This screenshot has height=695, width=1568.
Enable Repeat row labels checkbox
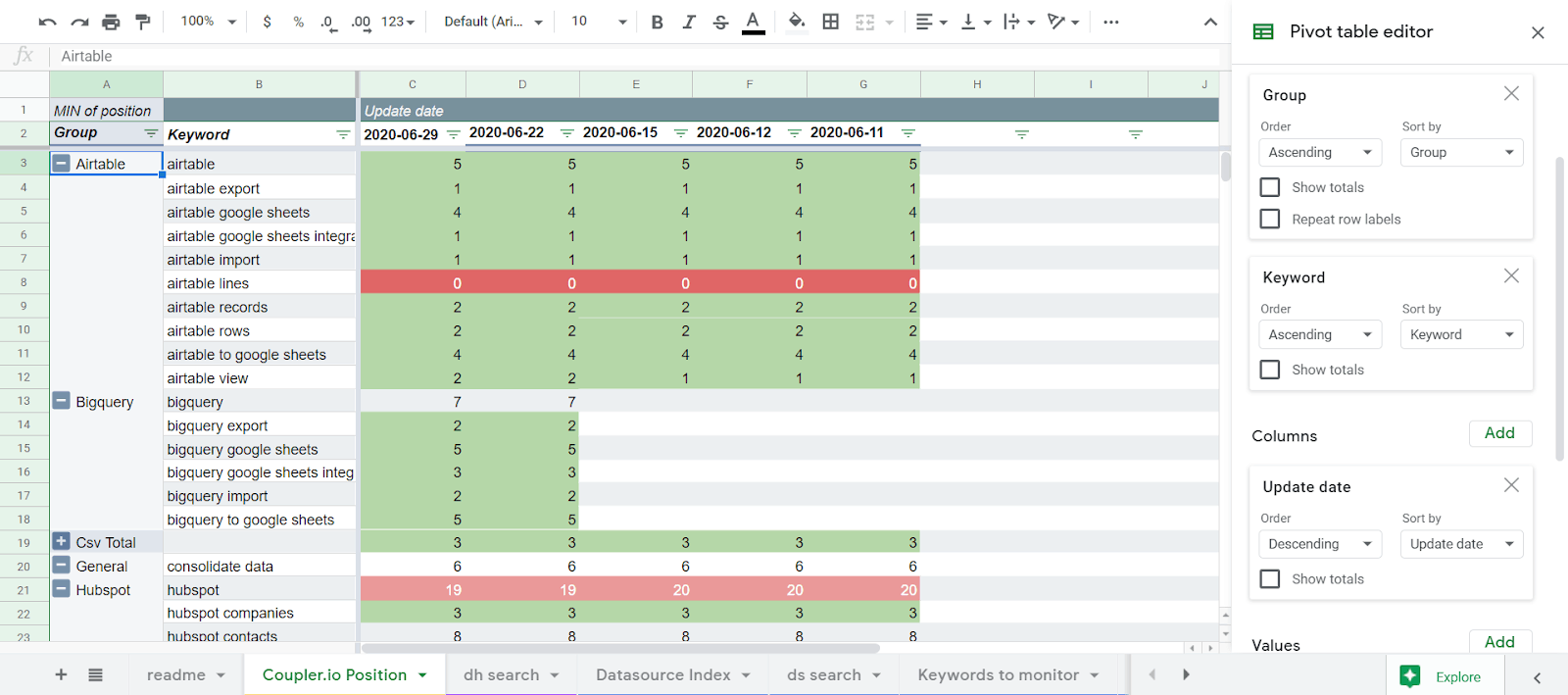[1270, 219]
